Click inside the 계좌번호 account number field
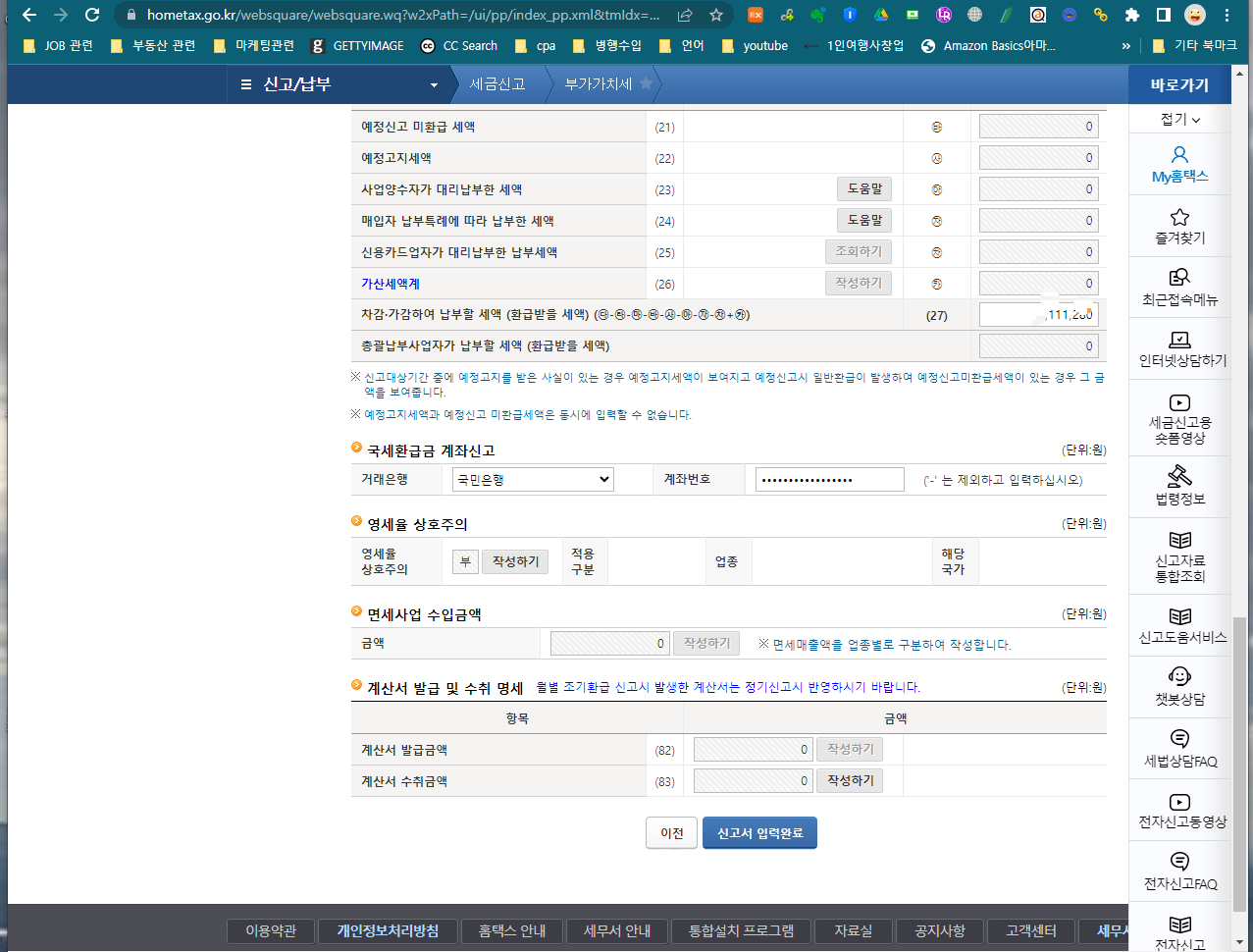This screenshot has height=952, width=1253. tap(829, 479)
